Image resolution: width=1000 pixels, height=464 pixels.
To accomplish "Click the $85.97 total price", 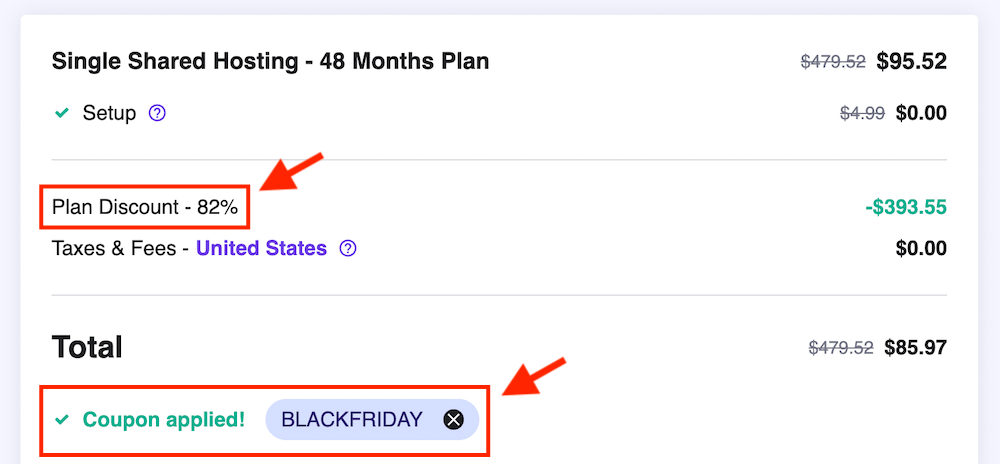I will 915,348.
